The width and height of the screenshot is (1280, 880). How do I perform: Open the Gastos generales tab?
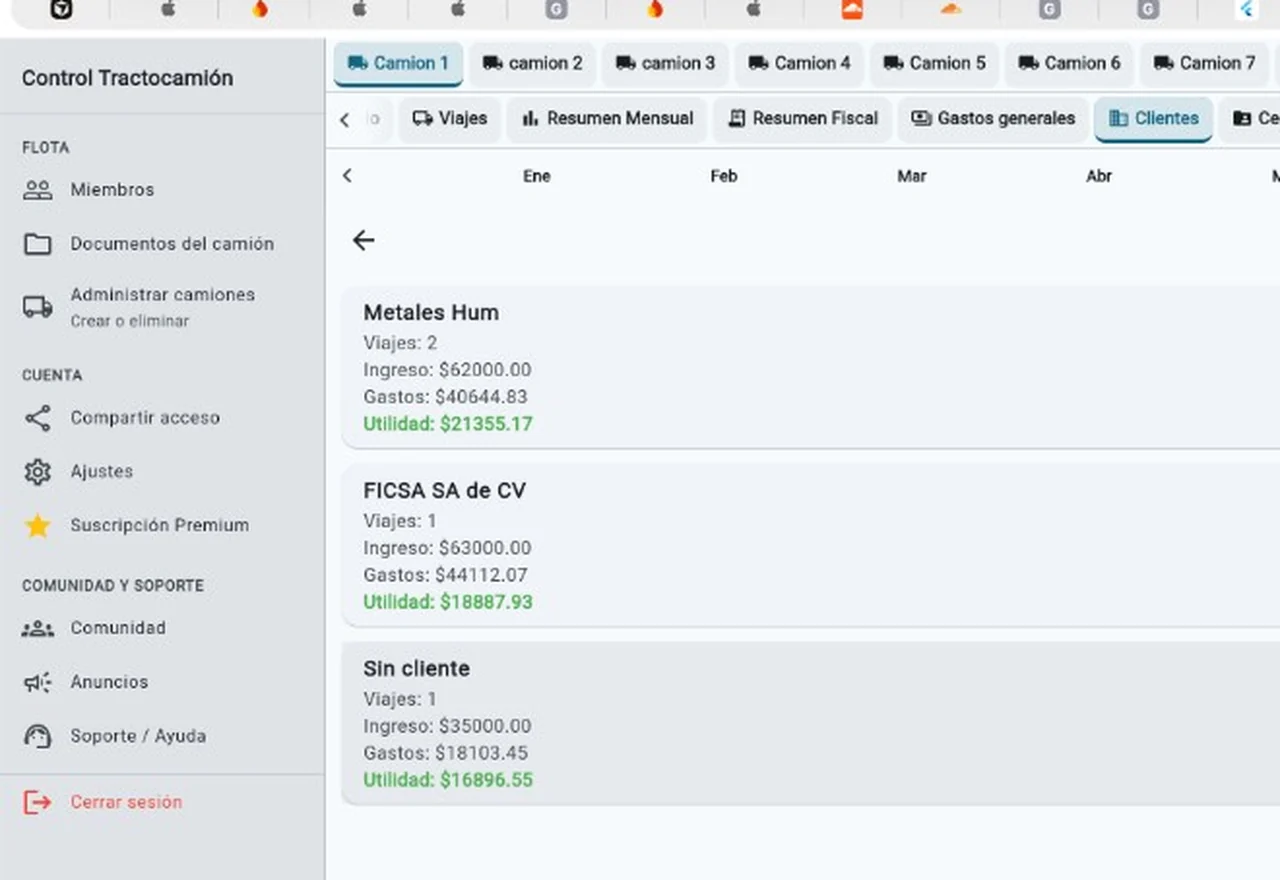click(x=993, y=119)
